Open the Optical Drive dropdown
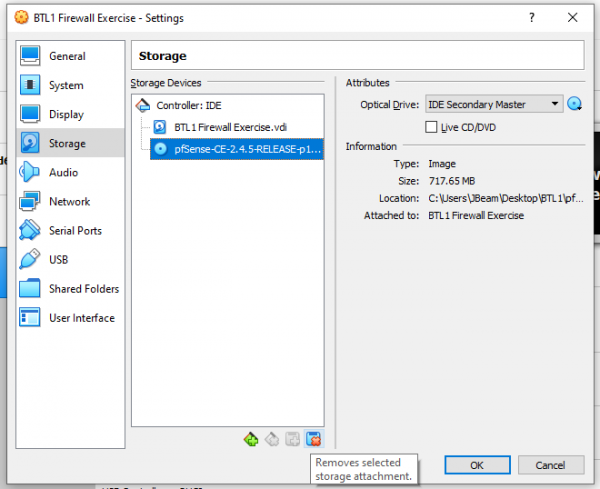Screen dimensions: 600x489 pyautogui.click(x=494, y=104)
